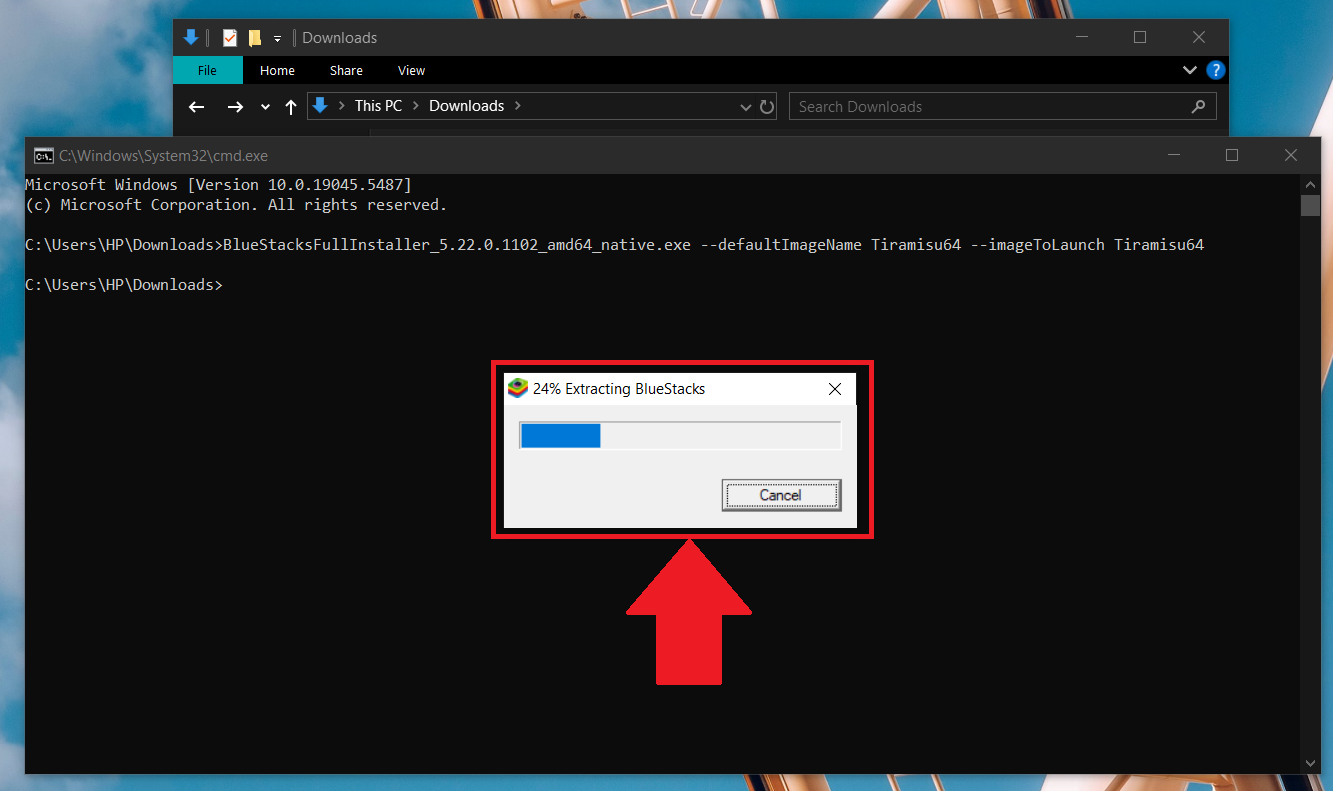Cancel the BlueStacks extraction
Screen dimensions: 1333x791
(x=781, y=494)
